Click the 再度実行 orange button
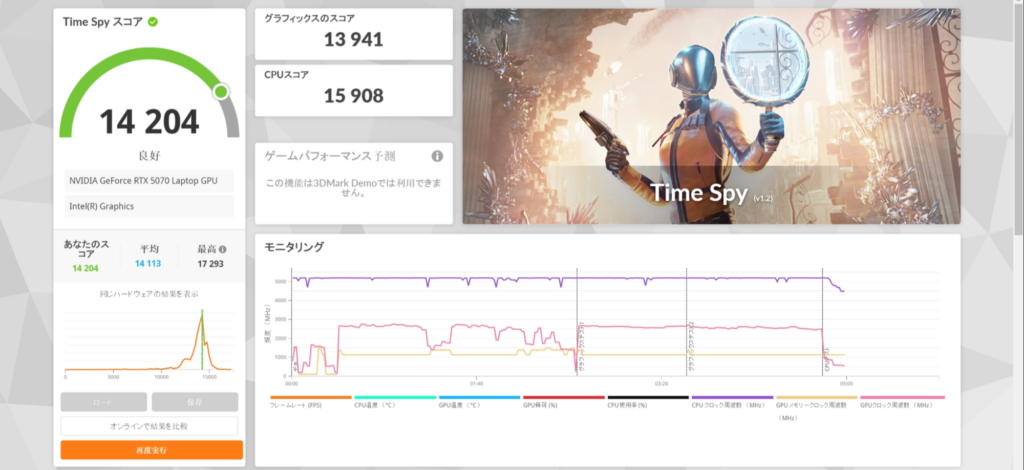The height and width of the screenshot is (470, 1024). [152, 450]
